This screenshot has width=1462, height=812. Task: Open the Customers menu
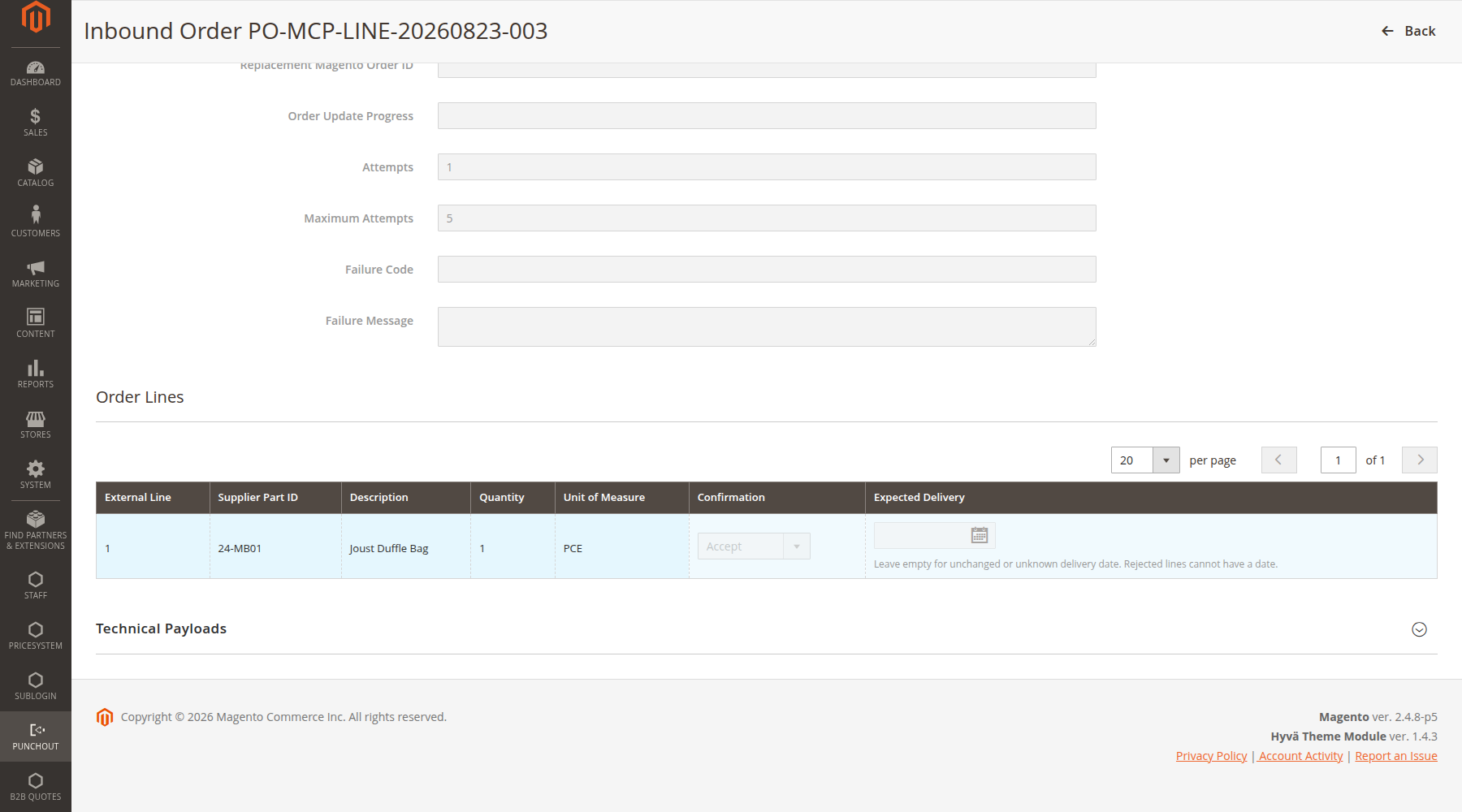(x=36, y=224)
